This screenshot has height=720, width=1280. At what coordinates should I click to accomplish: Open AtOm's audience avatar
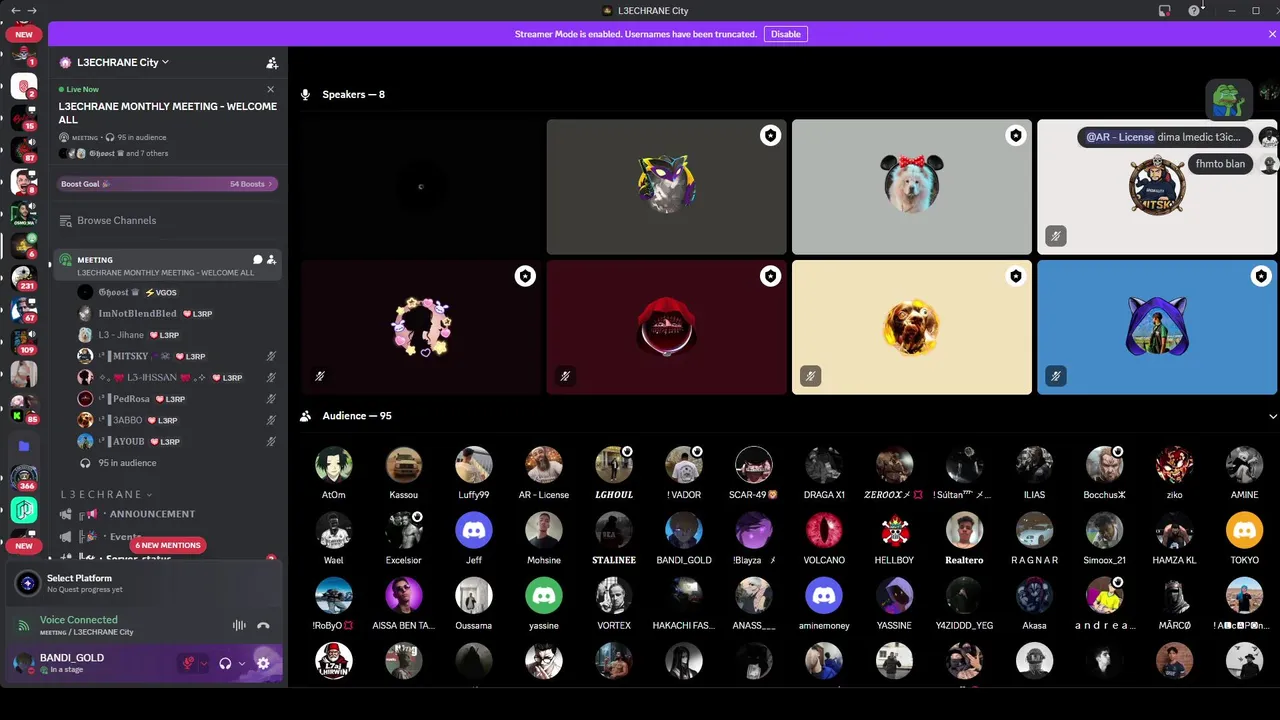pos(333,465)
